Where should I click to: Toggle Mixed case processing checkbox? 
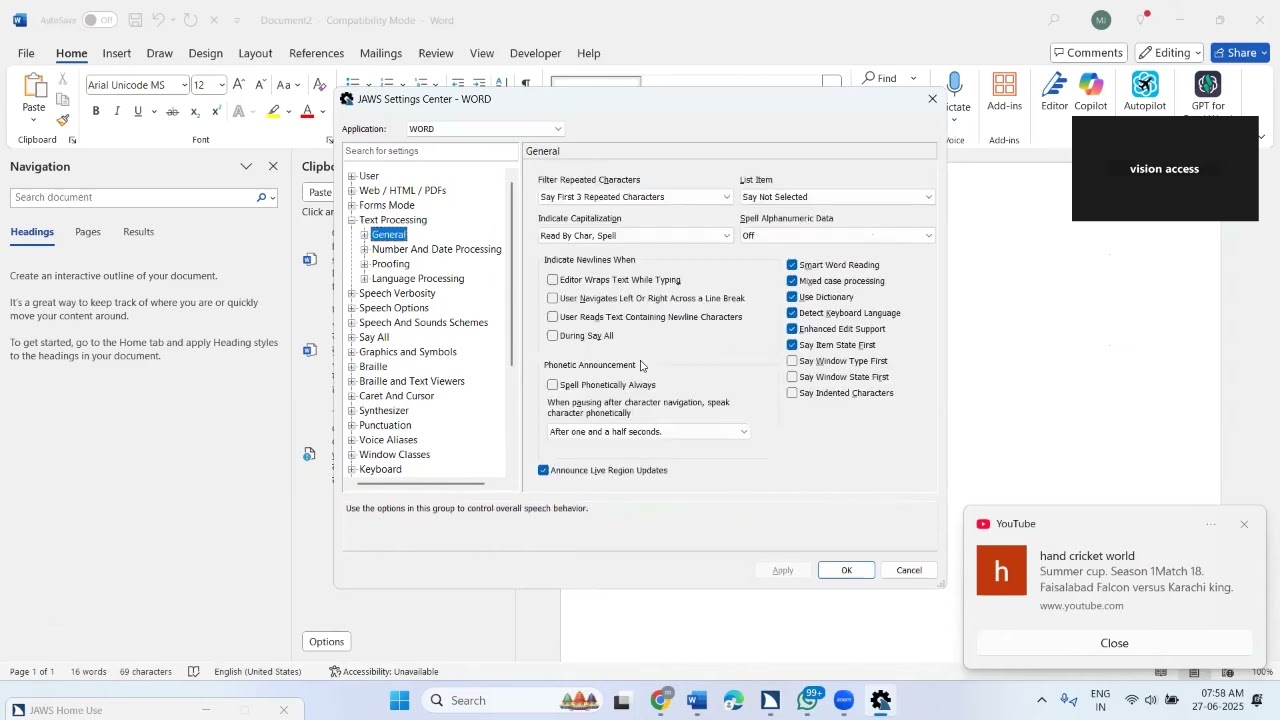click(792, 281)
